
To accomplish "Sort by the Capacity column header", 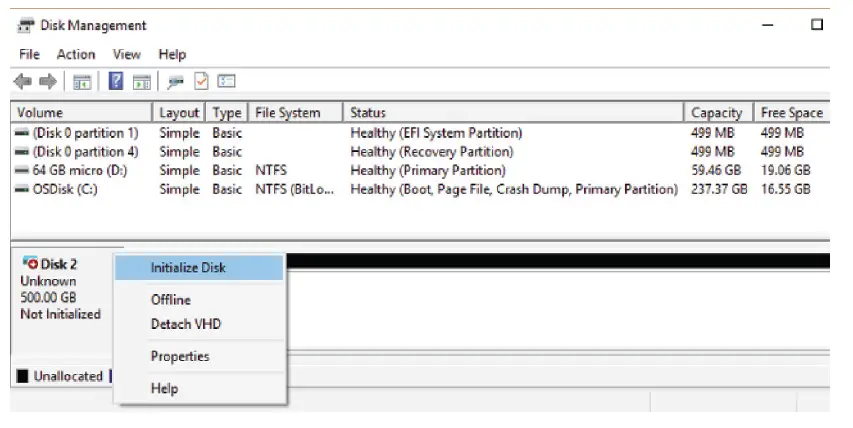I will point(719,113).
